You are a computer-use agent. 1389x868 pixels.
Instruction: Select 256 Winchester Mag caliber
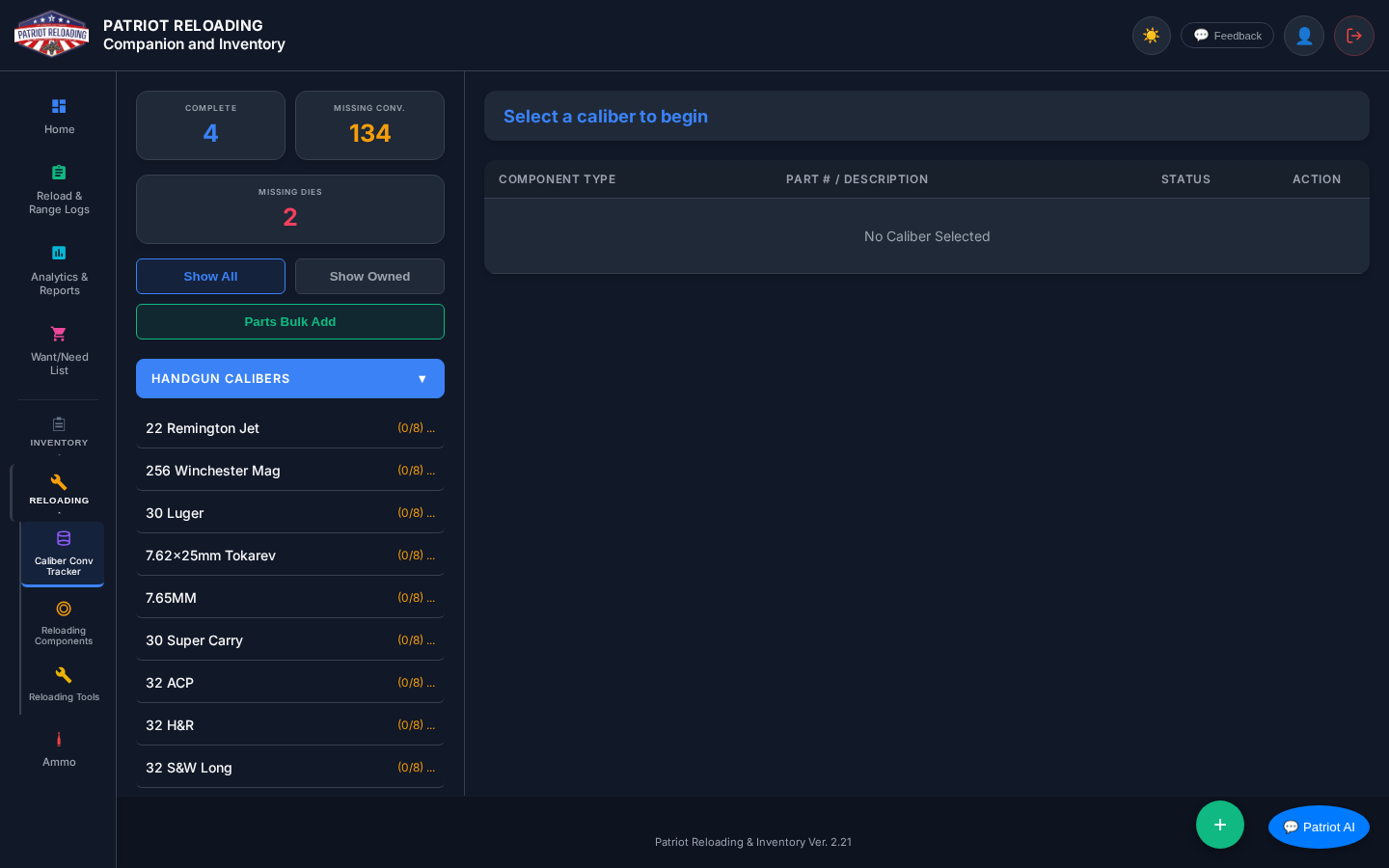(290, 471)
